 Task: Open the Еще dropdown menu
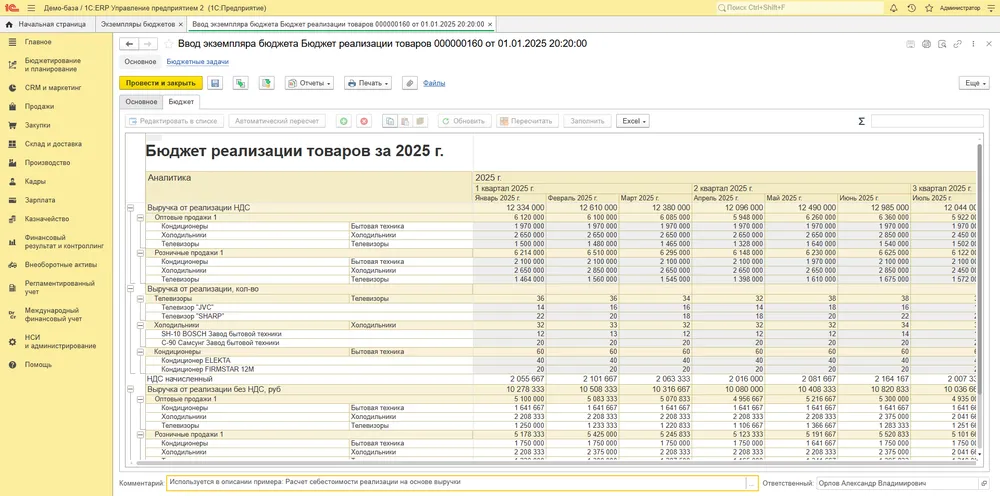[x=974, y=83]
